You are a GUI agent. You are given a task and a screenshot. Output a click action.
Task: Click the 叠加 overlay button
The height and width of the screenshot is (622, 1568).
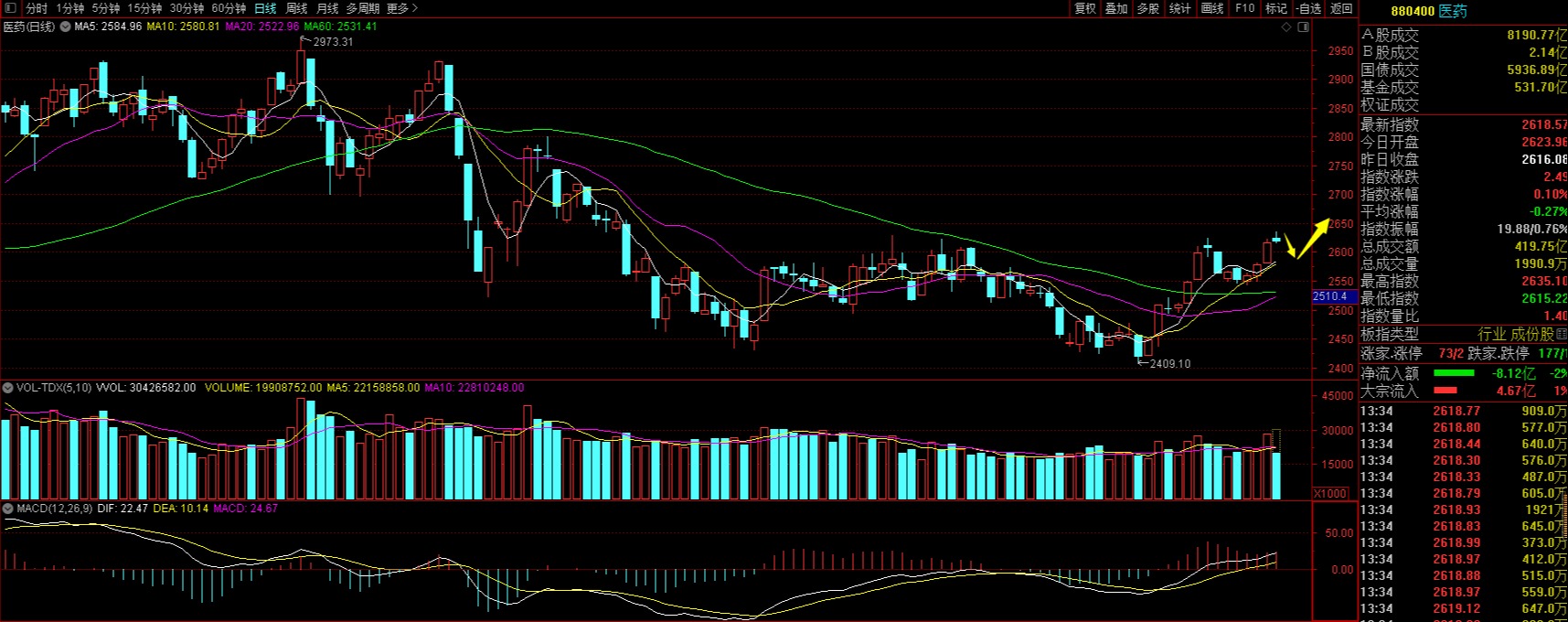point(1116,8)
